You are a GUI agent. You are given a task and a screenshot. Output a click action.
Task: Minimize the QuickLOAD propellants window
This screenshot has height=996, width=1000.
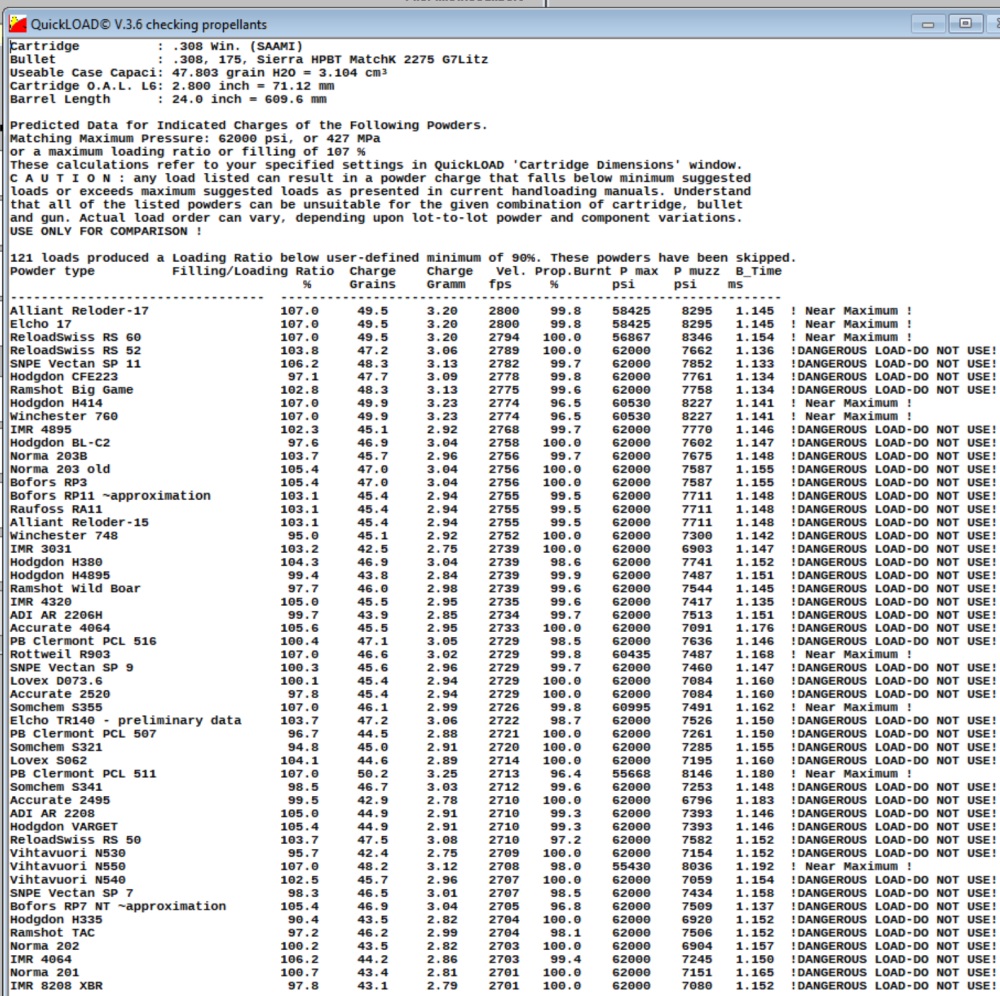[x=929, y=23]
